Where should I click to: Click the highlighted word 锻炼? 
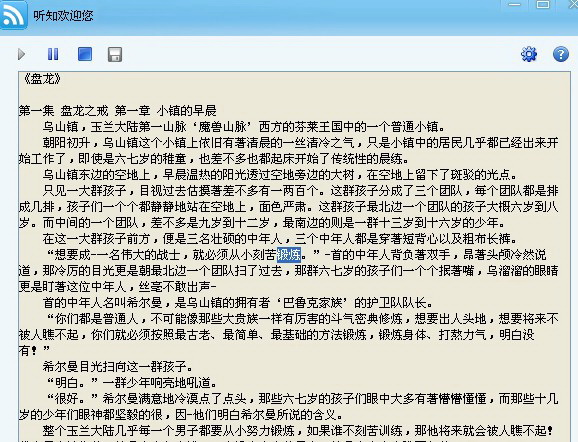[289, 255]
